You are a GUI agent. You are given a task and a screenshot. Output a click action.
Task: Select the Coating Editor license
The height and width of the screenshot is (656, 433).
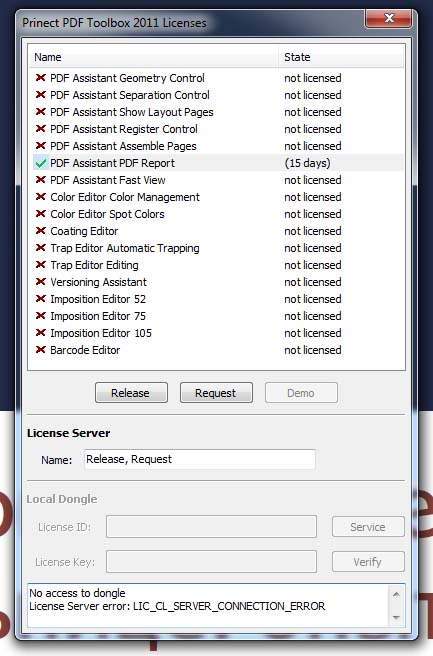pyautogui.click(x=218, y=231)
